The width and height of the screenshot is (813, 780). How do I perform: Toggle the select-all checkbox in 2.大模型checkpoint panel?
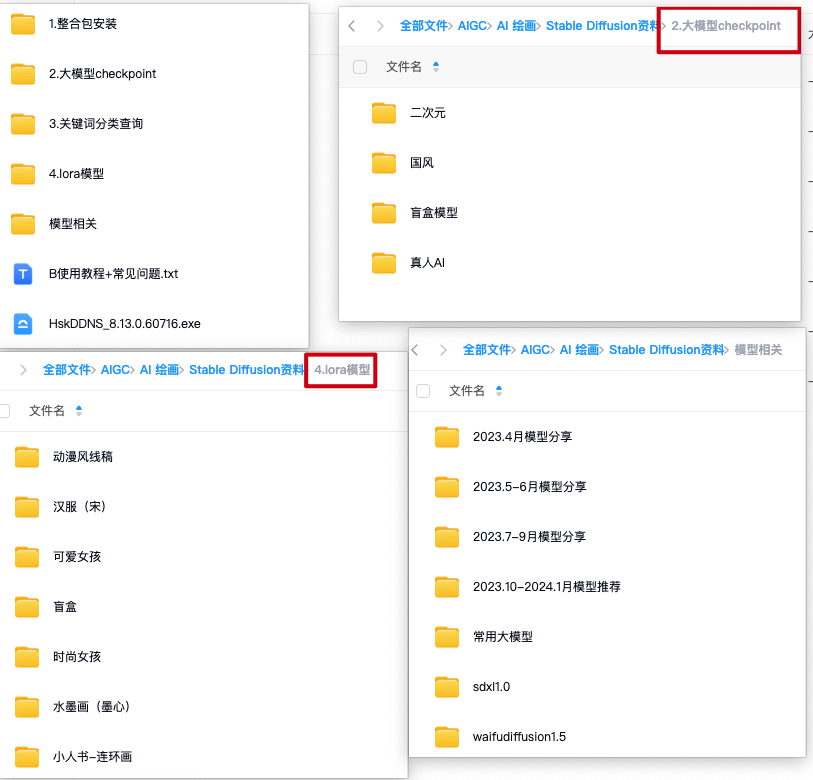(x=357, y=68)
